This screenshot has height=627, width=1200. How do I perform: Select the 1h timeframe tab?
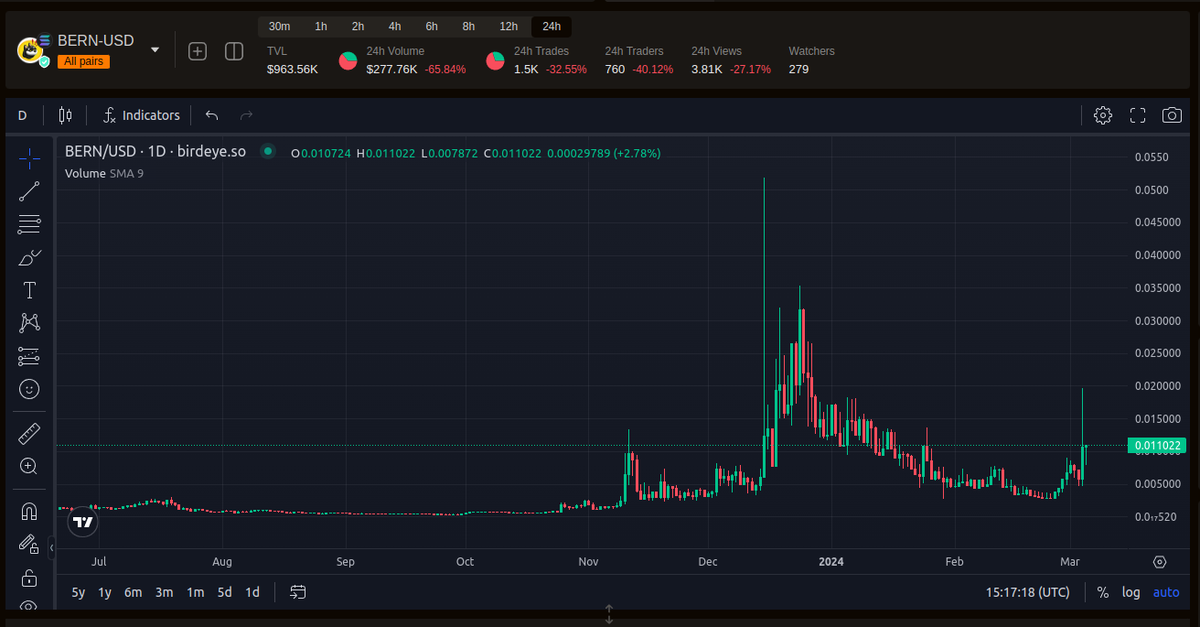pos(321,26)
